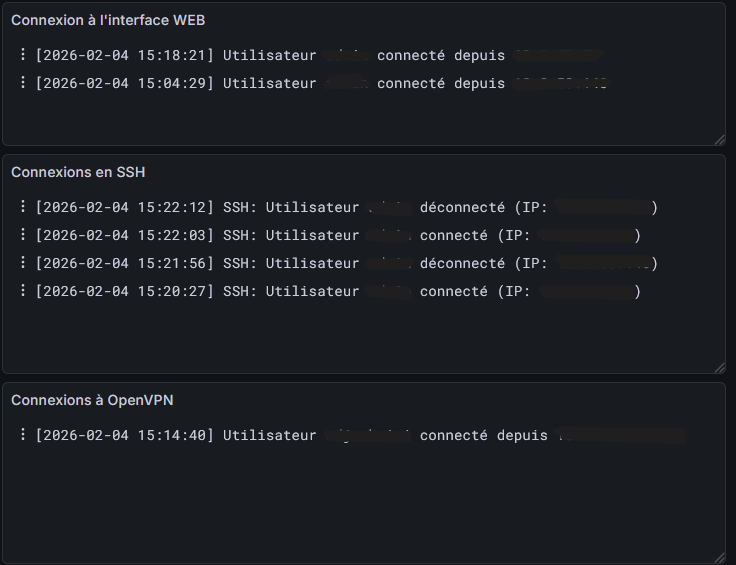The width and height of the screenshot is (736, 565).
Task: Open the three-dot menu on the 15:20:27 SSH log
Action: tap(22, 291)
